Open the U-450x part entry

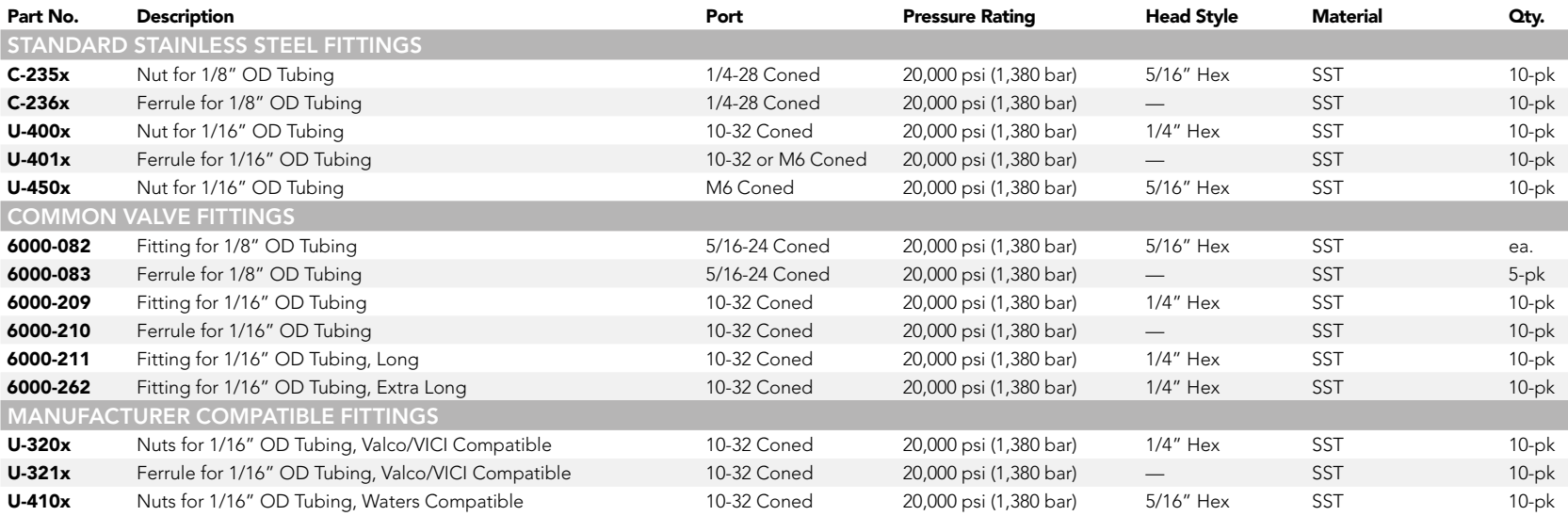click(38, 188)
